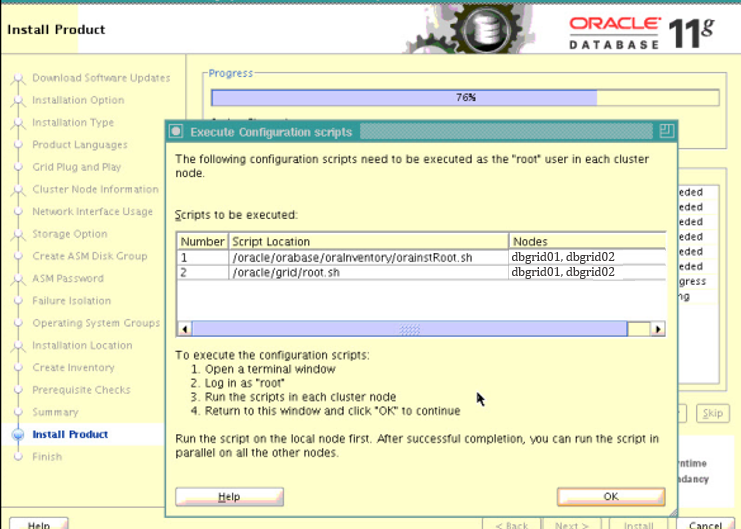Select the Nodes column header
This screenshot has height=529, width=741.
[587, 242]
